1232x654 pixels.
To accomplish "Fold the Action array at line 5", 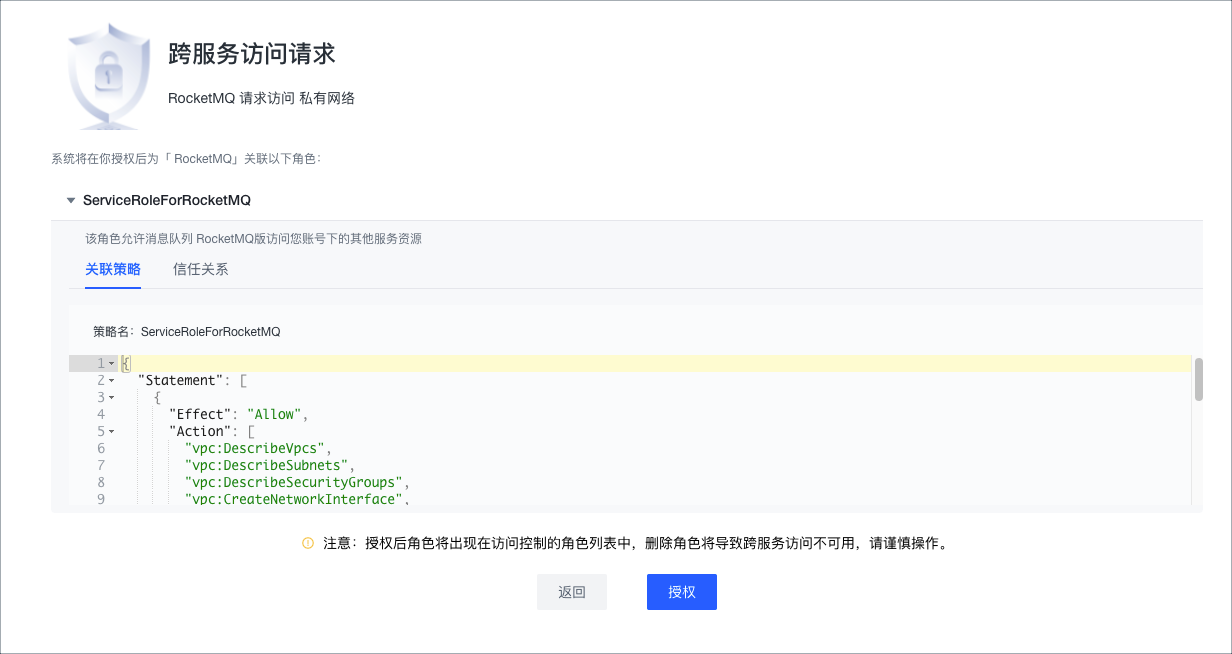I will click(111, 431).
